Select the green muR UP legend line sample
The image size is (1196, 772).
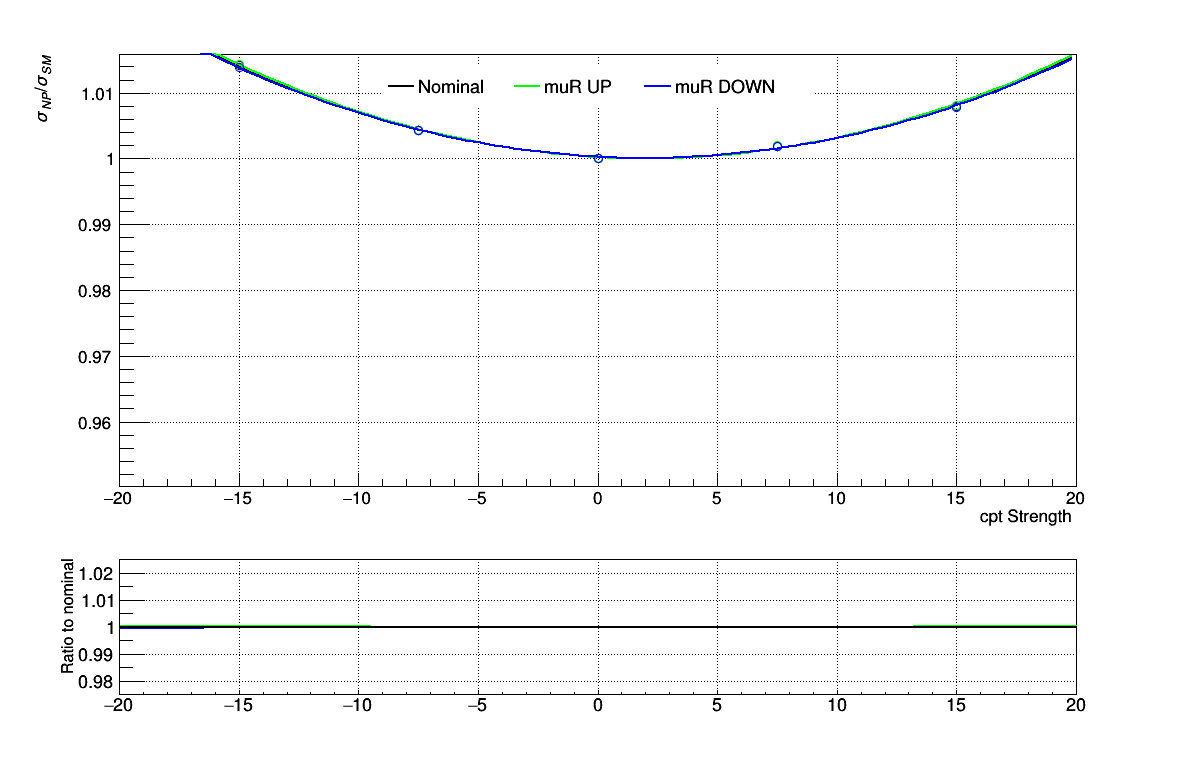(x=527, y=87)
